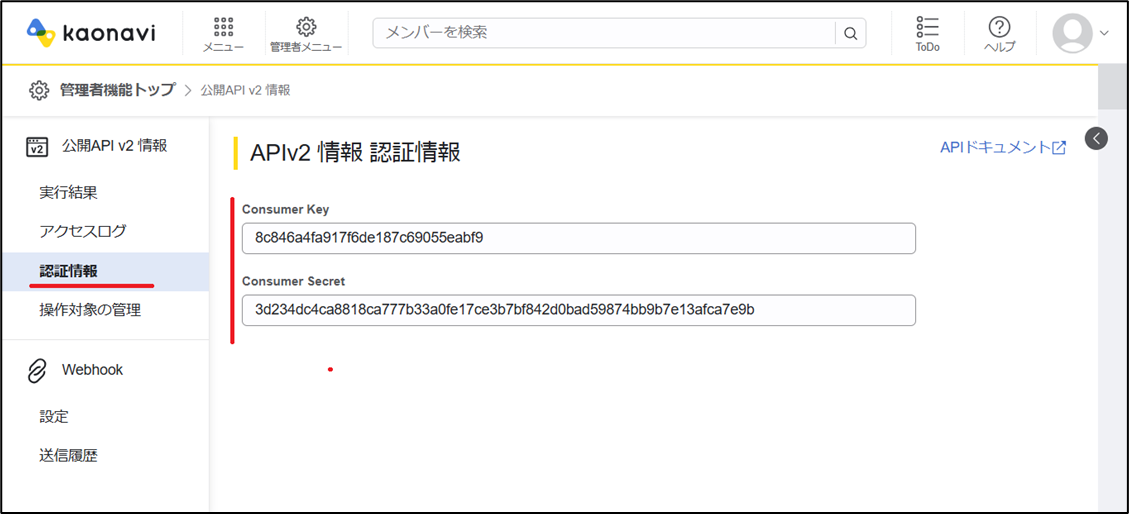Viewport: 1129px width, 514px height.
Task: Click the search magnifier icon
Action: (x=850, y=33)
